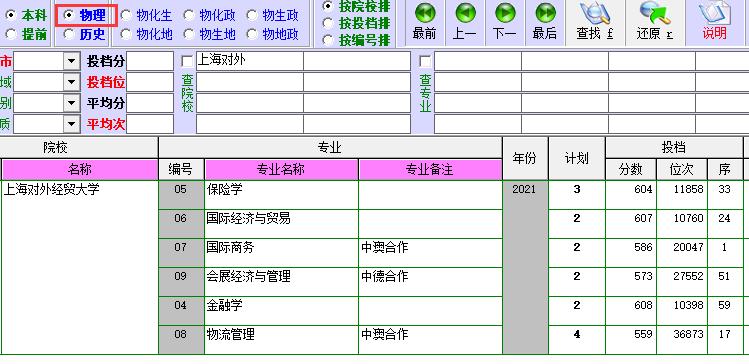Click the 位次 column header
The height and width of the screenshot is (364, 749).
(x=682, y=170)
